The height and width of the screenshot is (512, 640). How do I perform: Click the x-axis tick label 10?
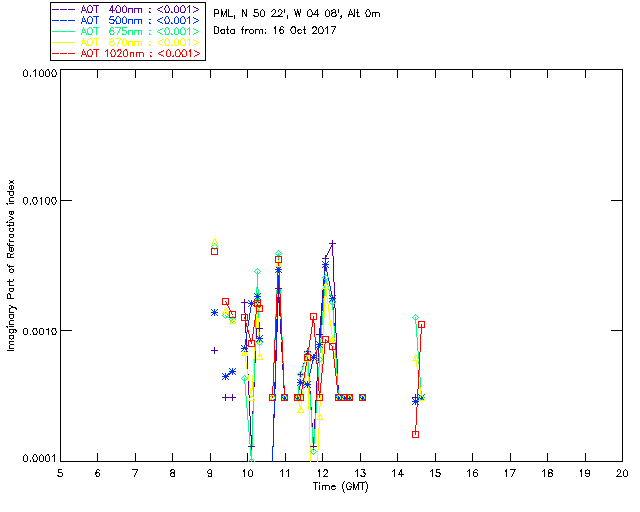tap(247, 473)
